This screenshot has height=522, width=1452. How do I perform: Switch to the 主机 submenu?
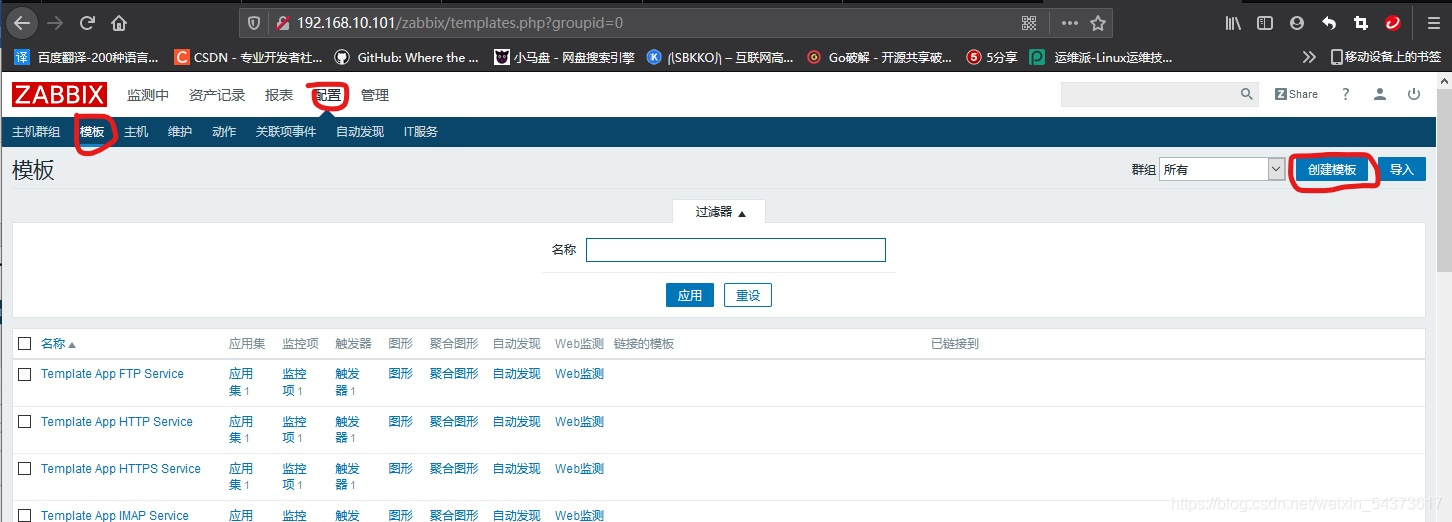point(136,132)
